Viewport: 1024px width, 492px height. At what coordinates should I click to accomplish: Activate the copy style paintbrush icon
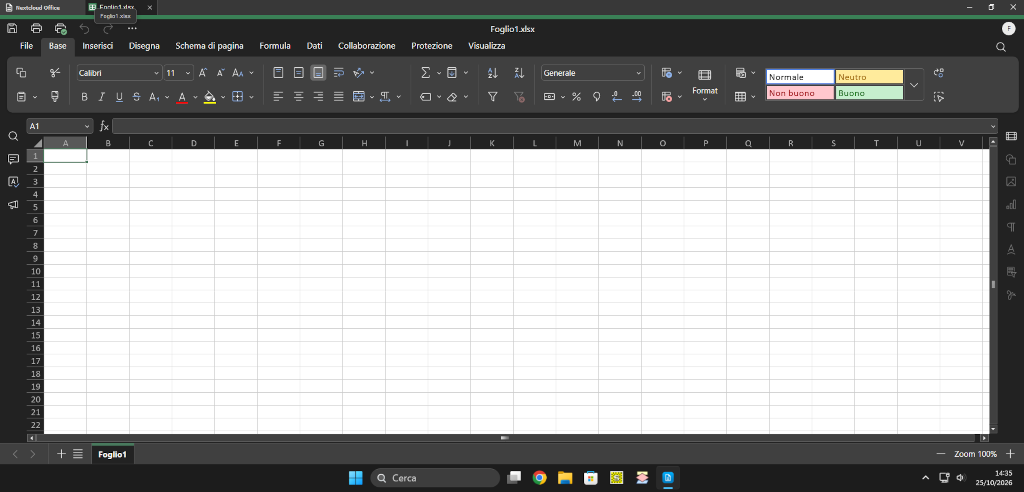click(55, 97)
